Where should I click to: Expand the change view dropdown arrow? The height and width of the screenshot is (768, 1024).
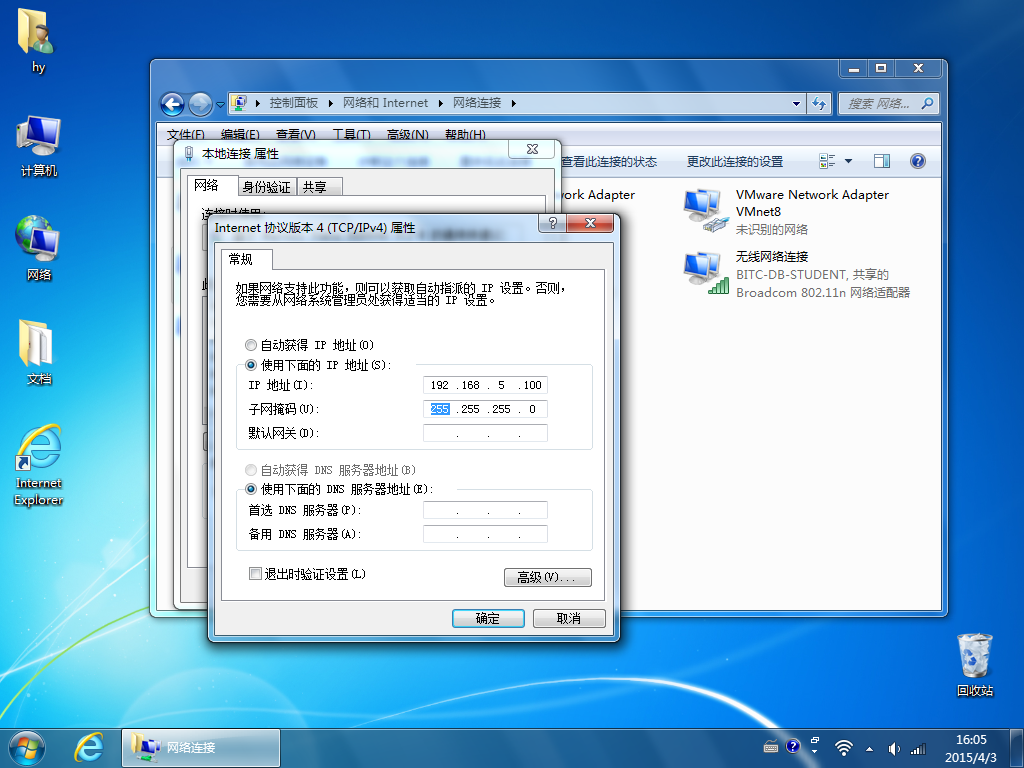848,161
